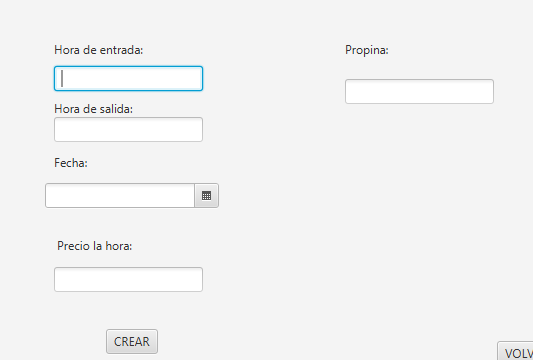Click the Hora de entrada text field
533x360 pixels.
(128, 79)
